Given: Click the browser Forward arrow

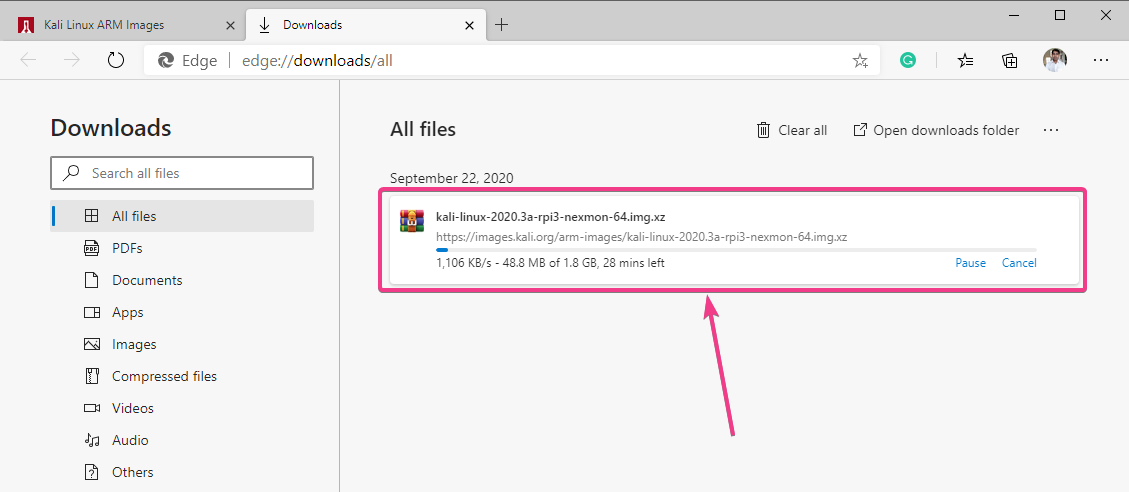Looking at the screenshot, I should [72, 61].
